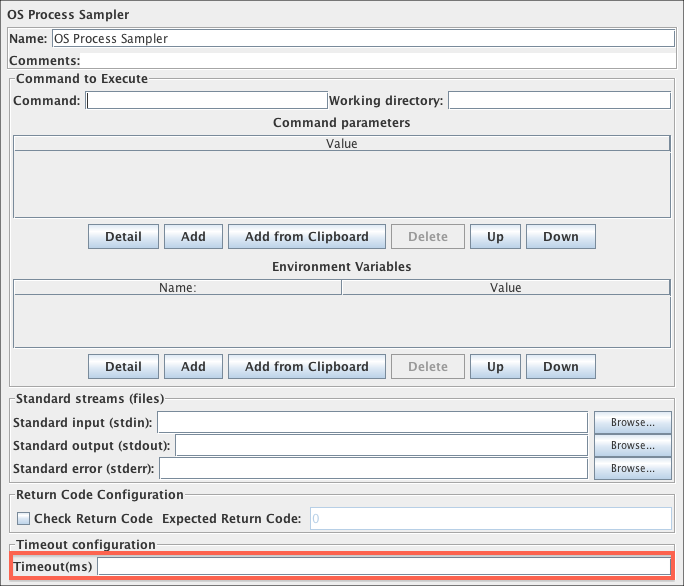Screen dimensions: 684x586
Task: Open Detail for Command parameters
Action: pyautogui.click(x=123, y=237)
